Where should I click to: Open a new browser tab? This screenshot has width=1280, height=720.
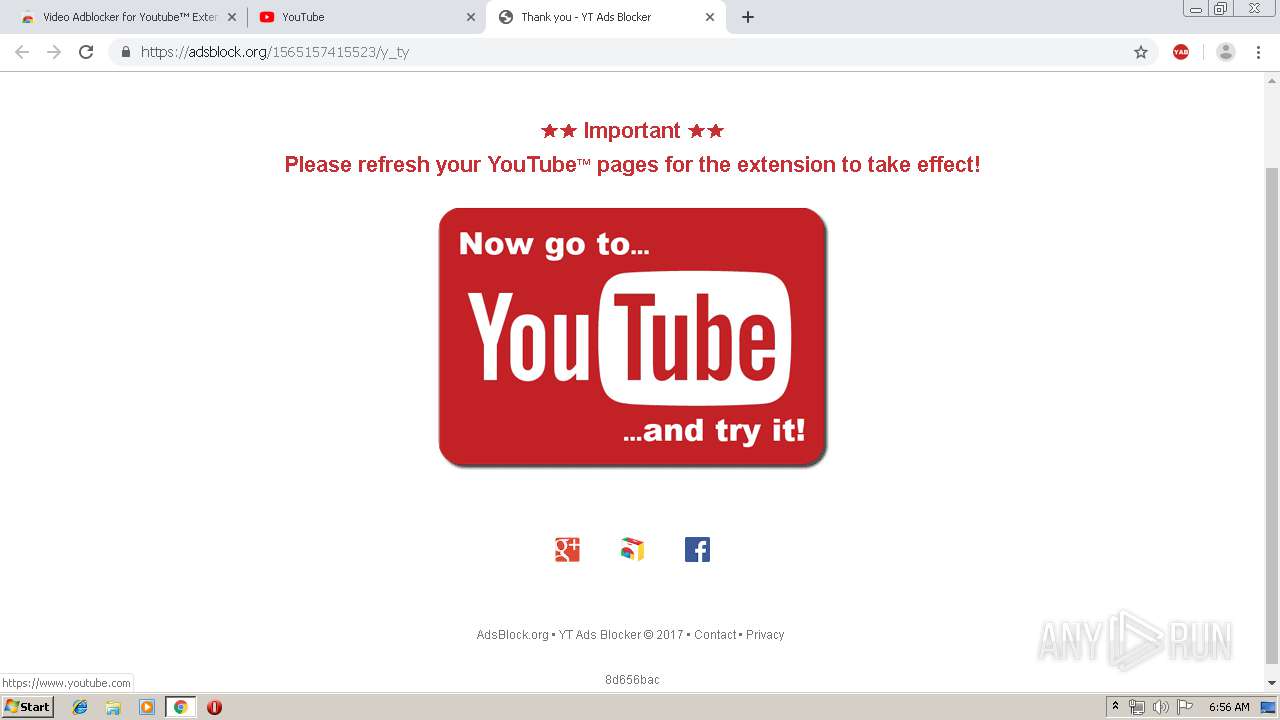[x=748, y=17]
